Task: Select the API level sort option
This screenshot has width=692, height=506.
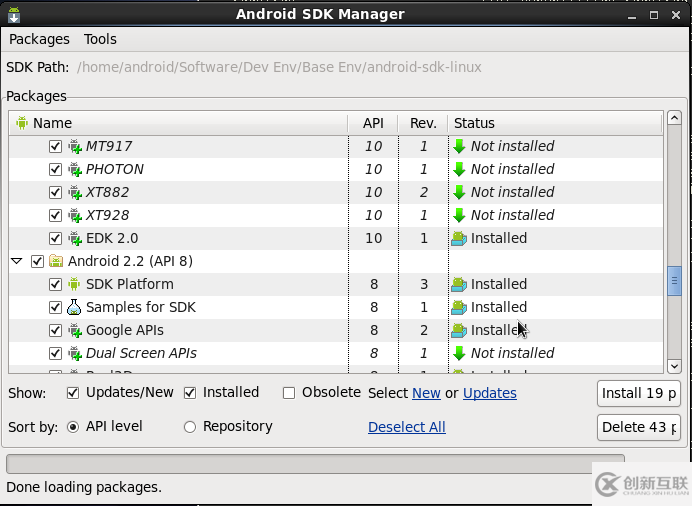Action: [73, 427]
